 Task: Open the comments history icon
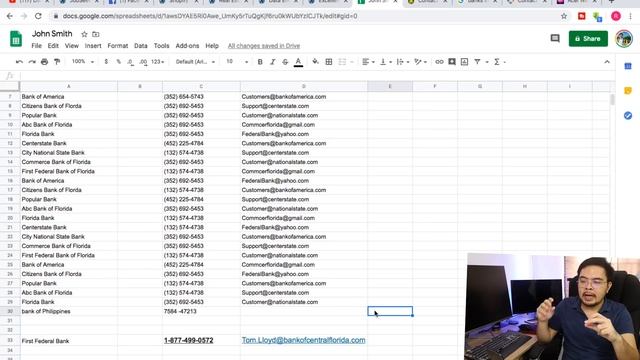coord(555,39)
